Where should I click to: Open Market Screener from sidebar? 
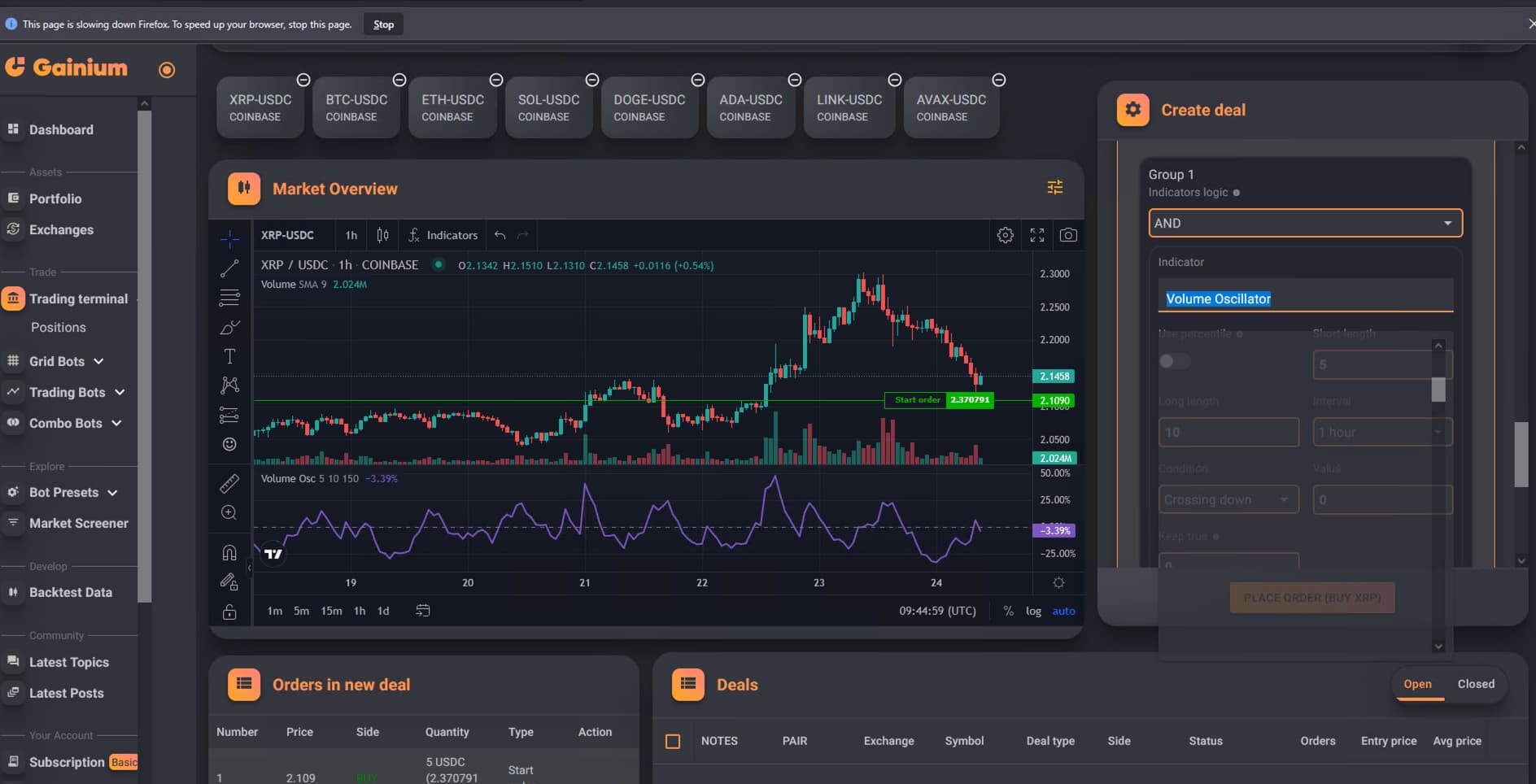pyautogui.click(x=78, y=523)
